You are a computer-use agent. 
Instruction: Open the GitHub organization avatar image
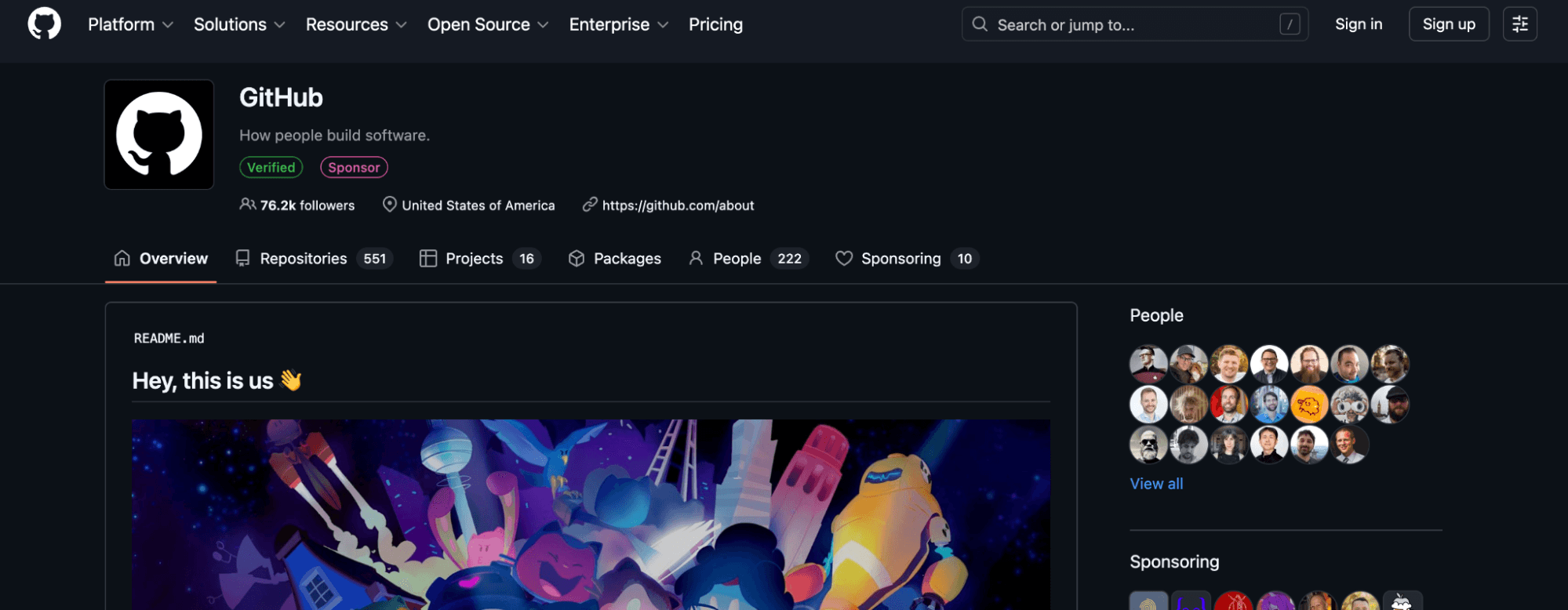click(159, 134)
